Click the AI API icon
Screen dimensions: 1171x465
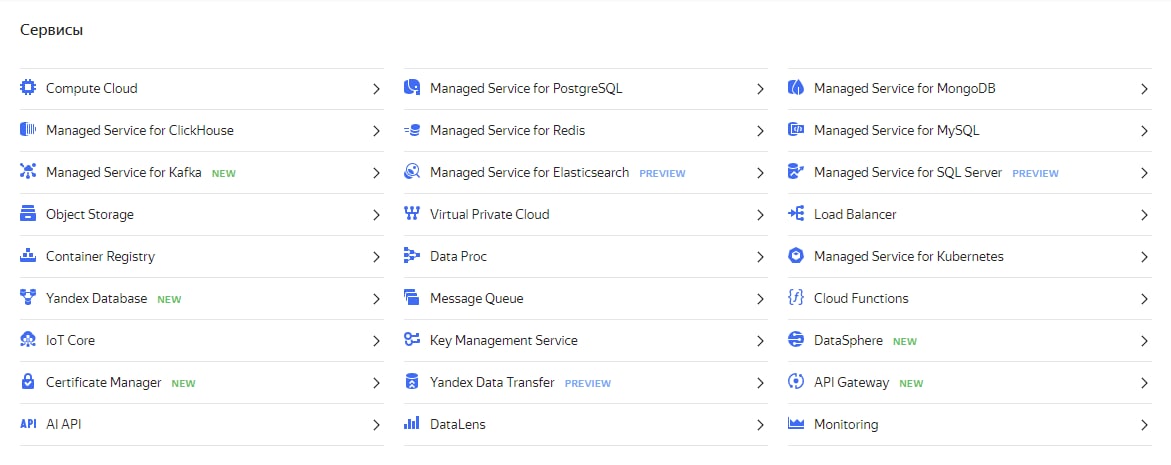[28, 424]
